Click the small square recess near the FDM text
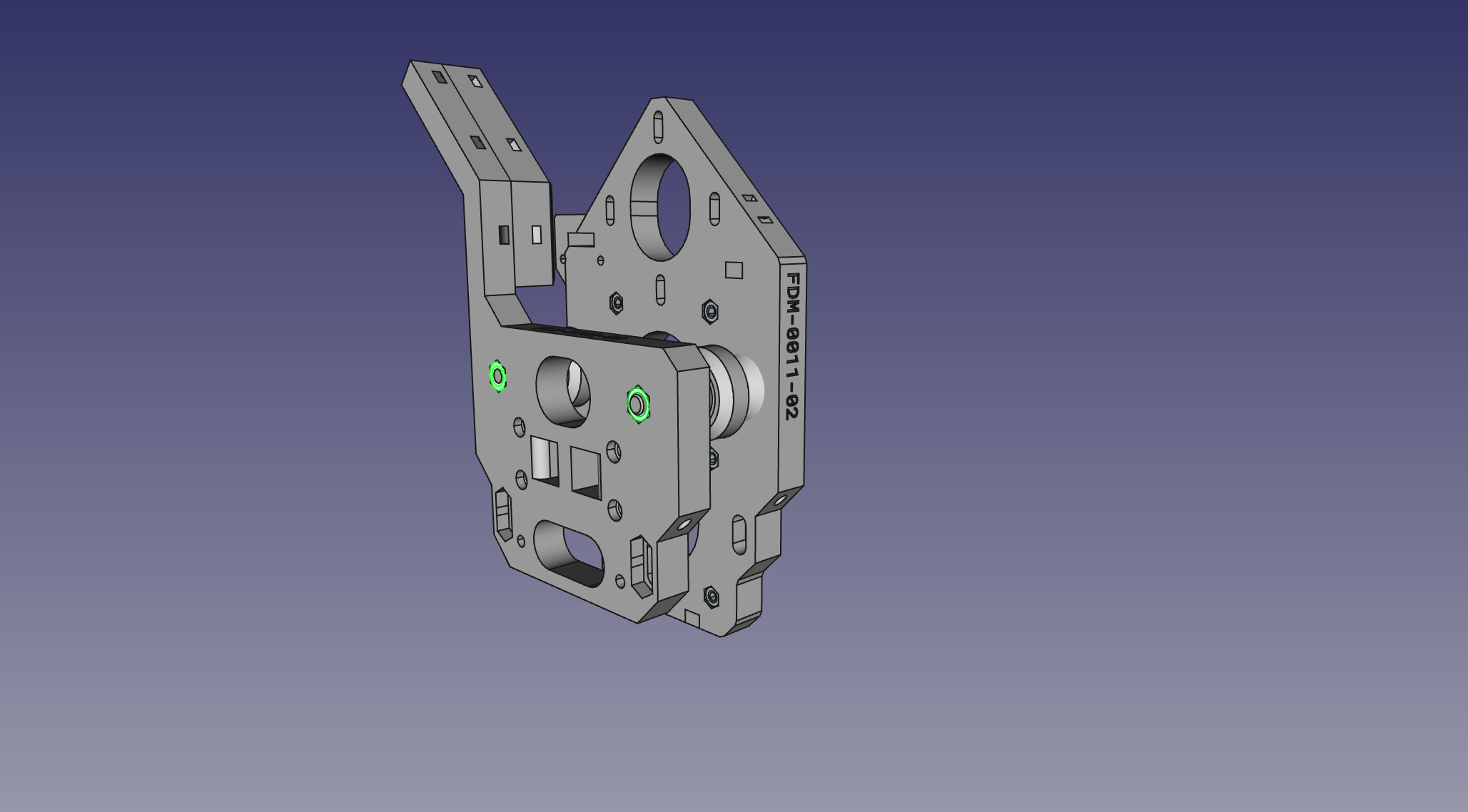1468x812 pixels. pos(734,270)
